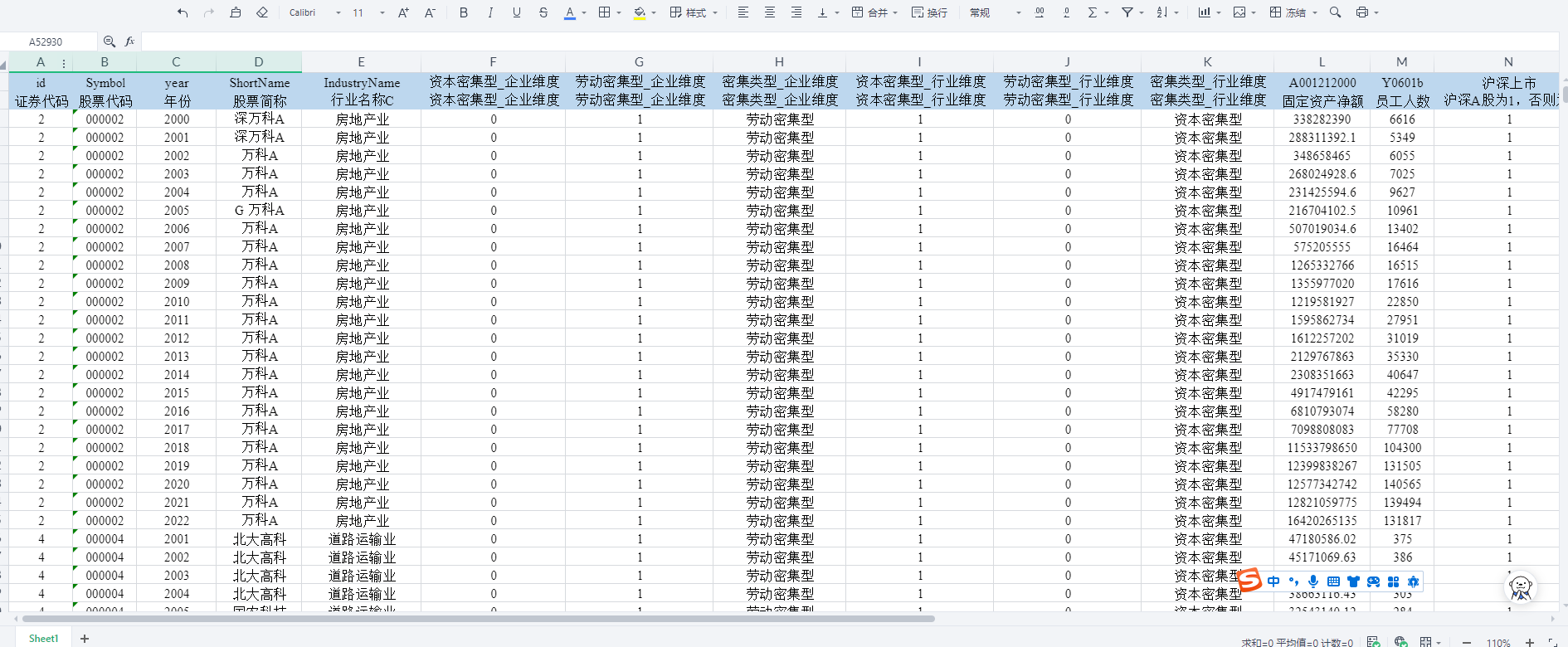Screen dimensions: 1568x647
Task: Click the vertical alignment icon
Action: (x=823, y=12)
